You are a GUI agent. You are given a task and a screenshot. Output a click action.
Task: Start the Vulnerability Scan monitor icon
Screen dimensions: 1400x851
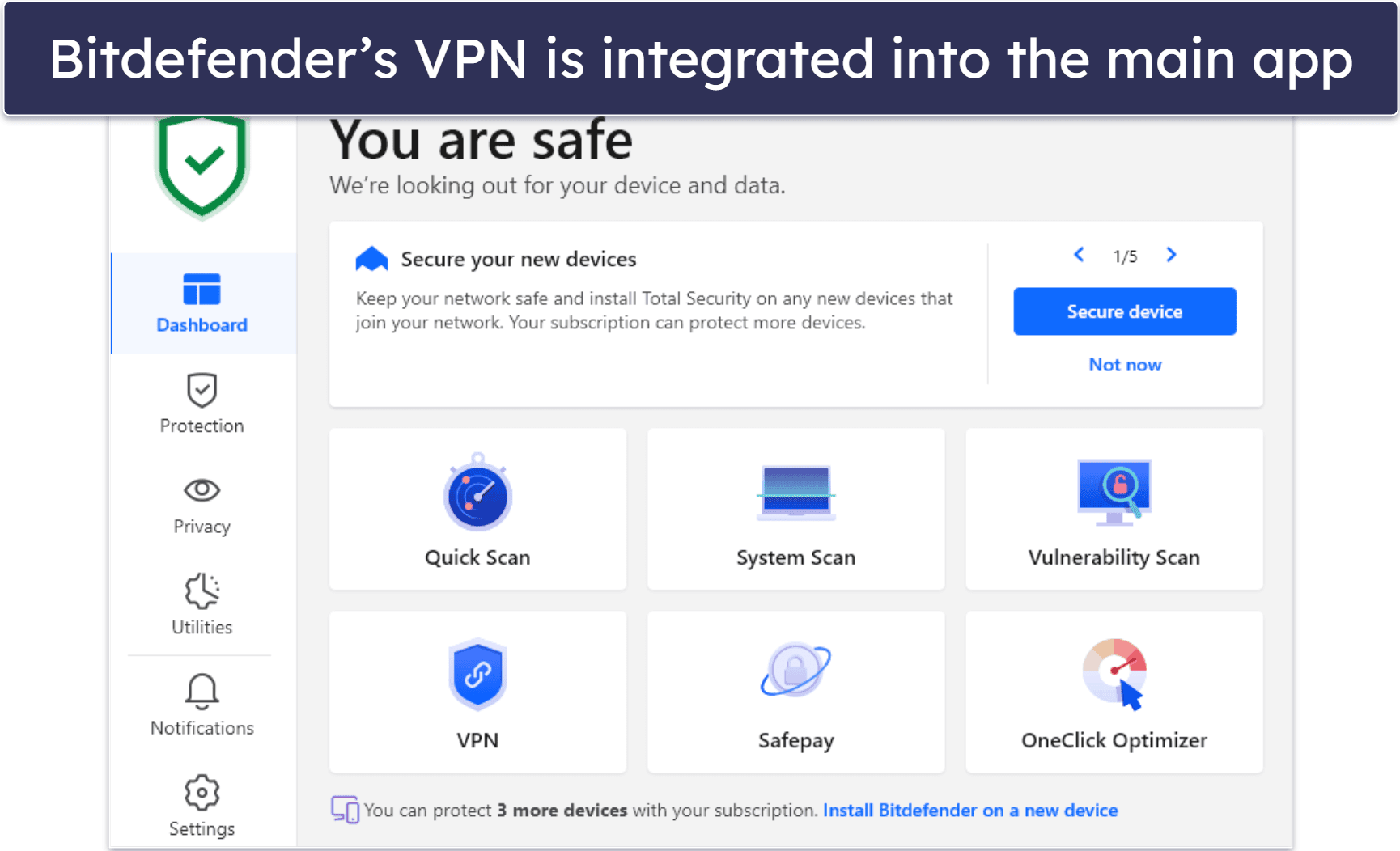point(1114,491)
